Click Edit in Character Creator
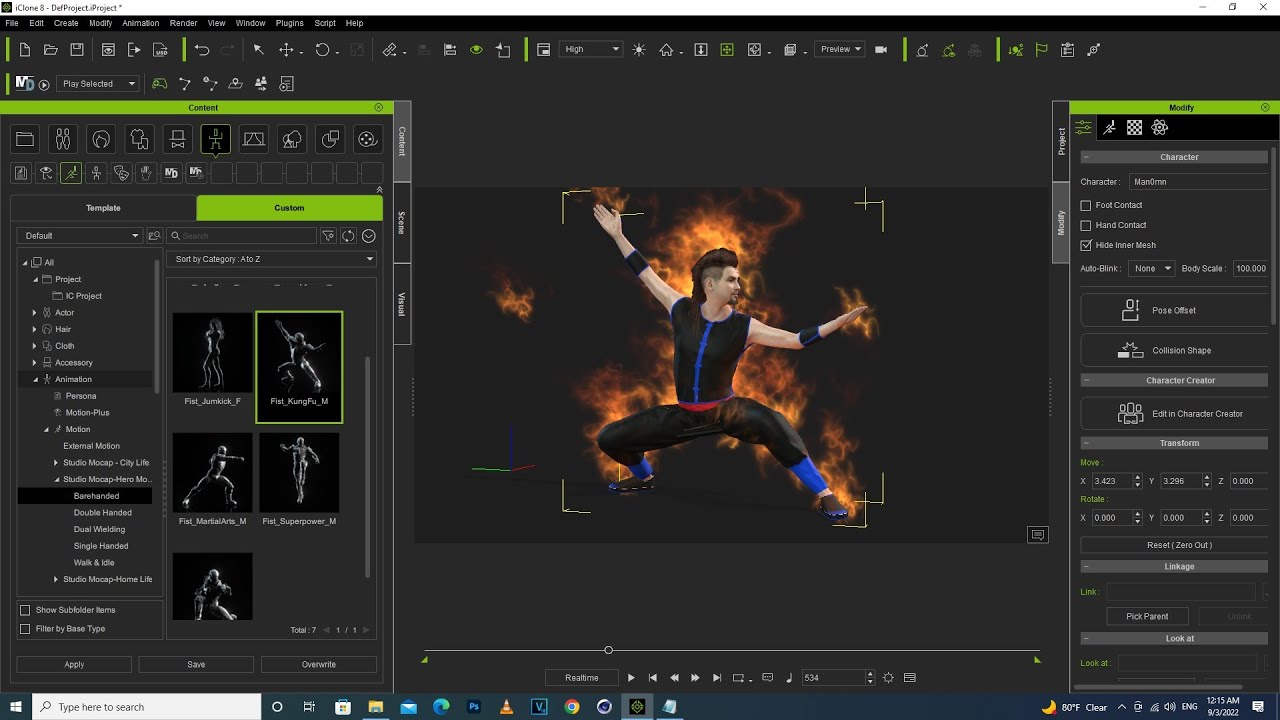 1174,413
